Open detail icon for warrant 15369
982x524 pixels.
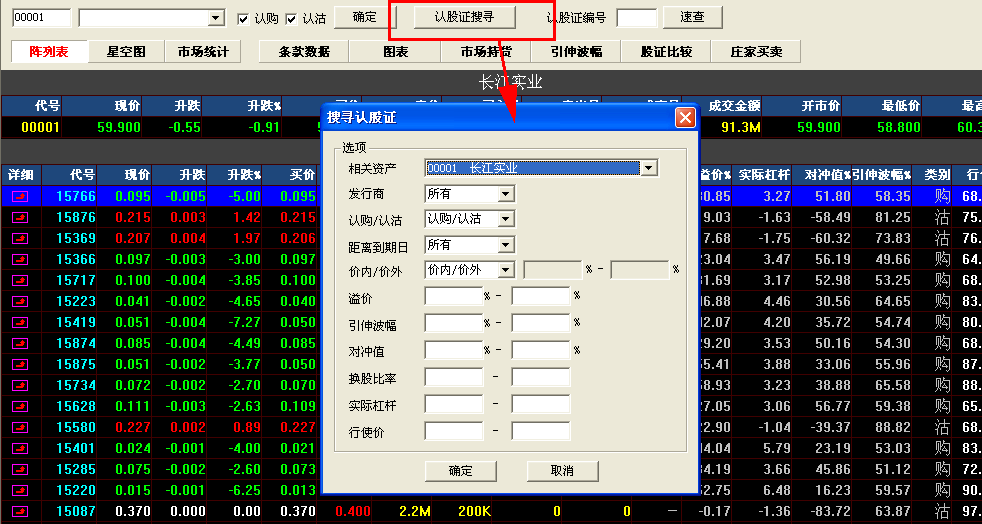(x=20, y=239)
